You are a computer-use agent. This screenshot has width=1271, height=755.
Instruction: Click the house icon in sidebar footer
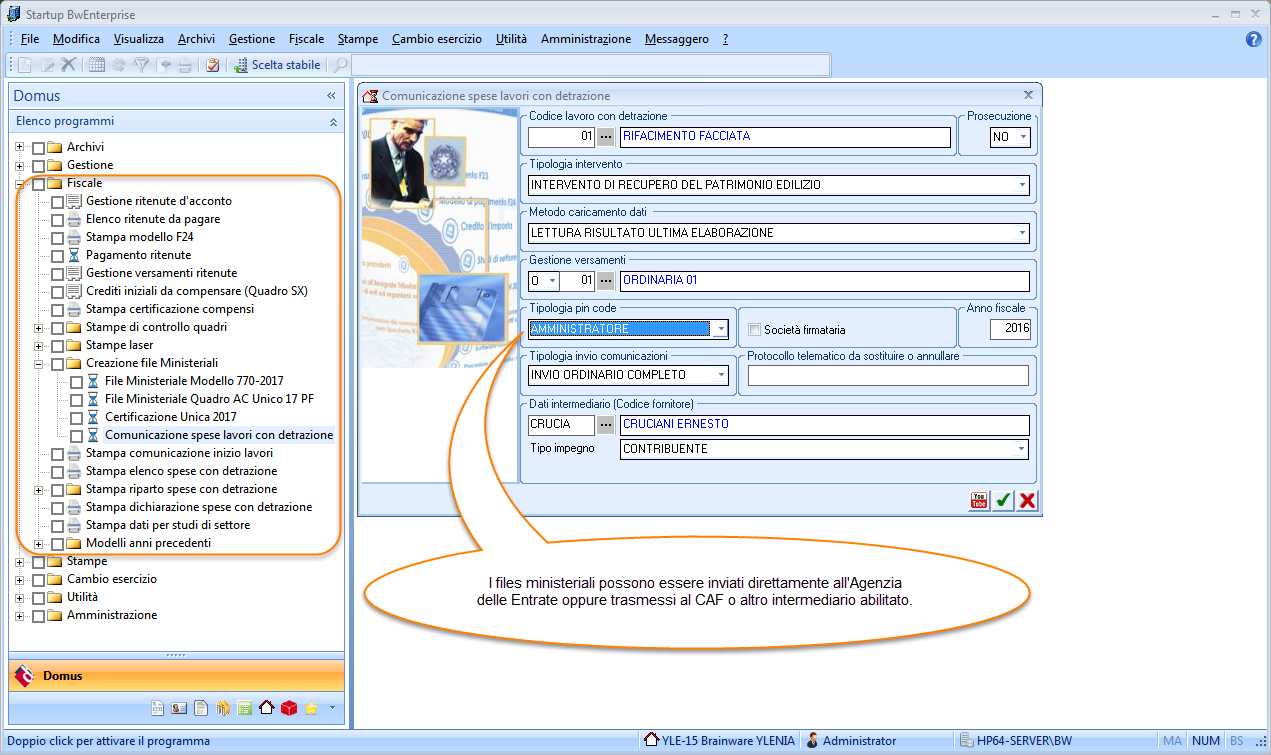pyautogui.click(x=266, y=708)
